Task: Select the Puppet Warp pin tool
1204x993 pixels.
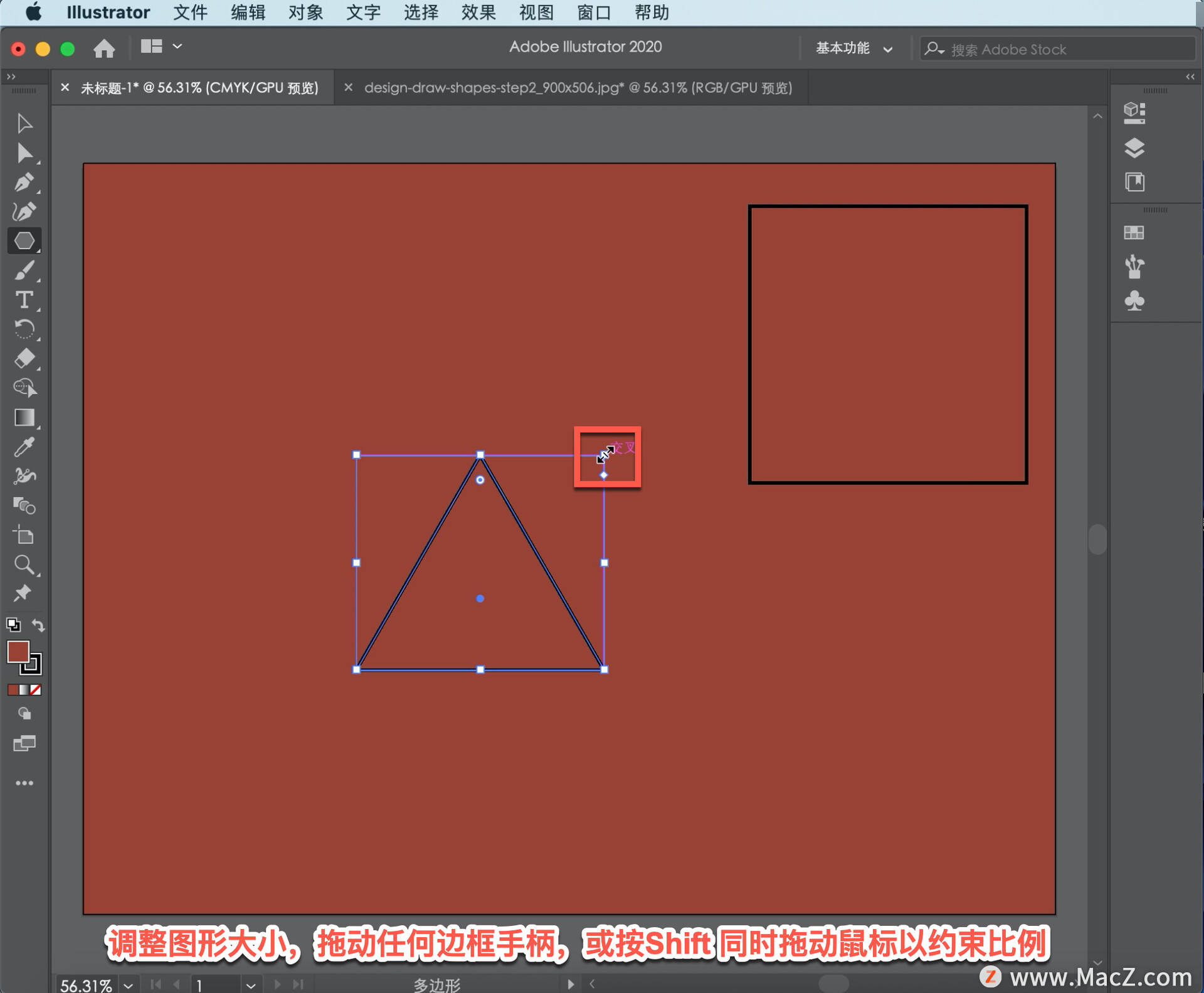Action: [x=24, y=593]
